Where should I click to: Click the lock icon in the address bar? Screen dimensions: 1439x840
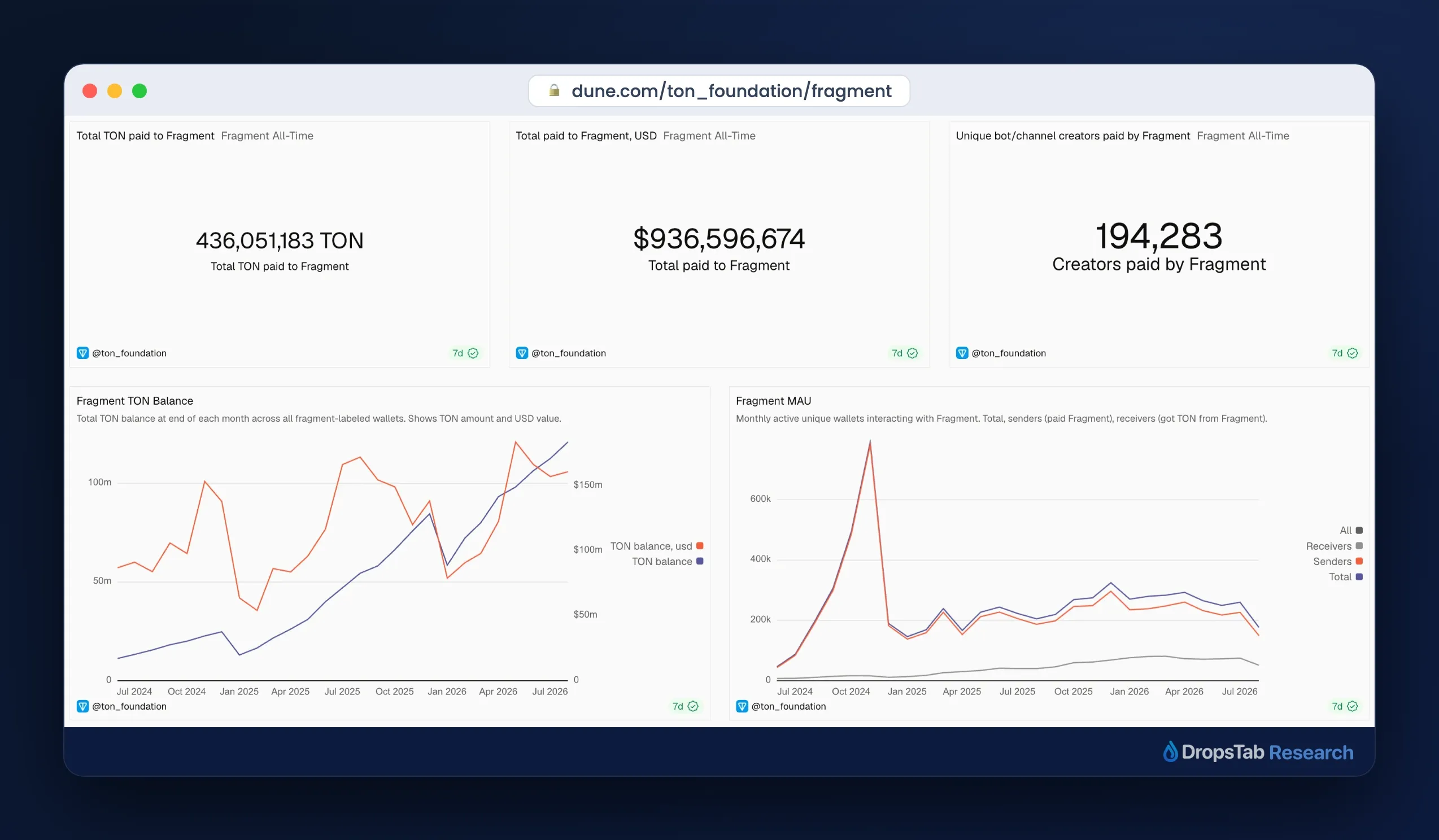(x=553, y=90)
